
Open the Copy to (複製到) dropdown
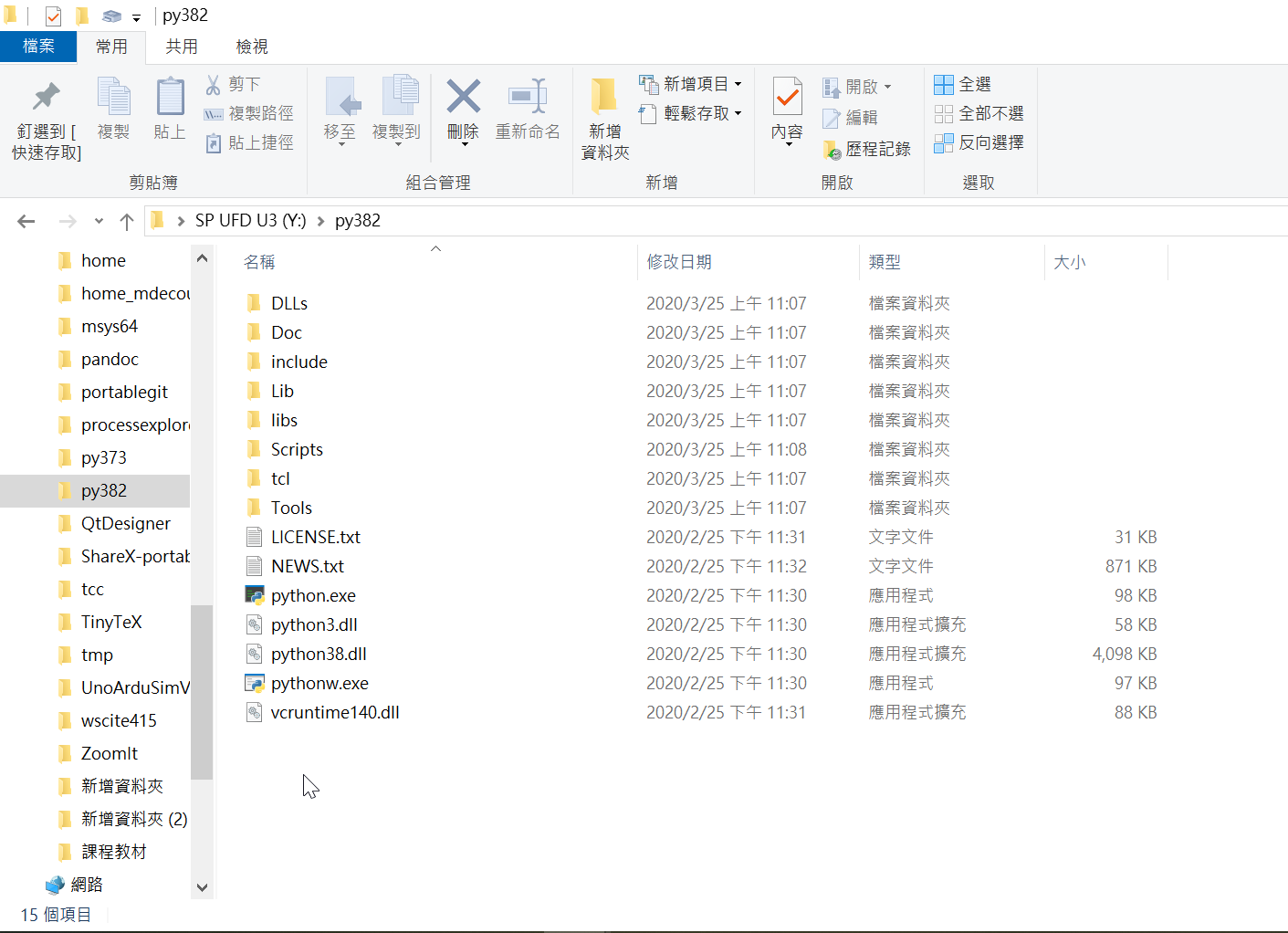pos(397,144)
